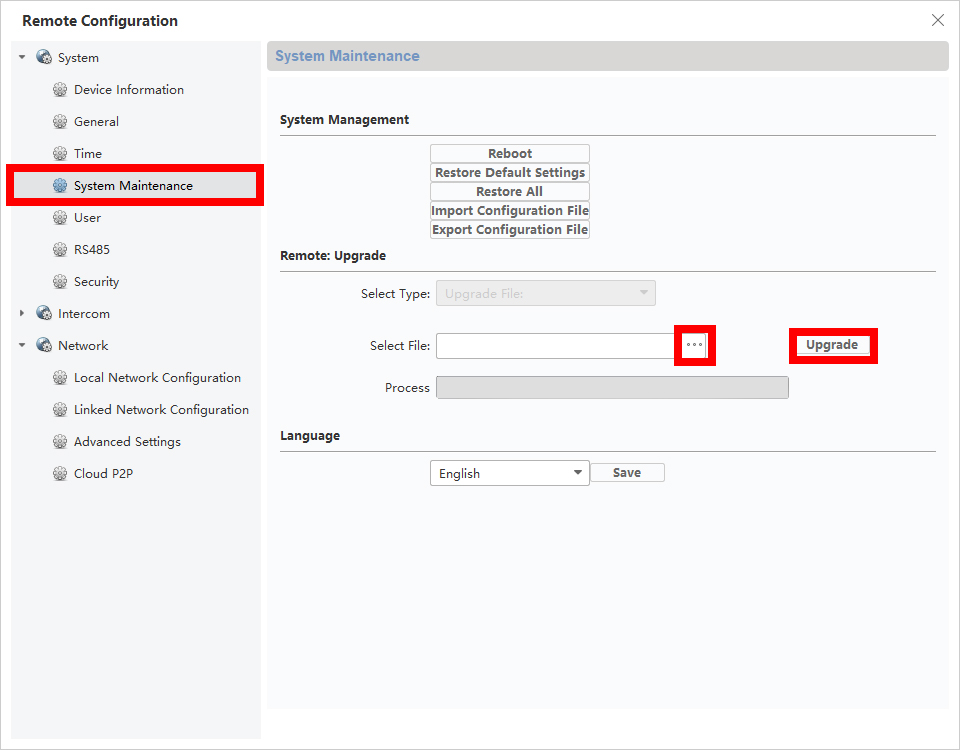Click the gear icon beside Time

60,154
